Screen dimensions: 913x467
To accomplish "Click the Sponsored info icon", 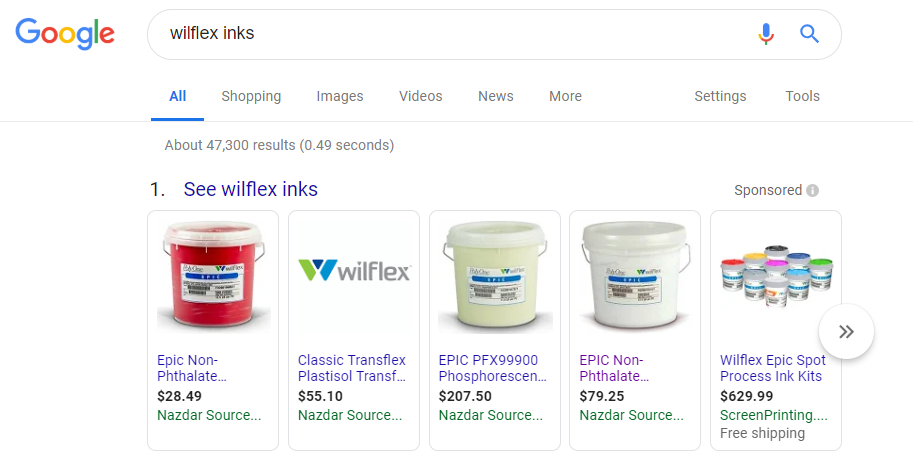I will click(812, 190).
